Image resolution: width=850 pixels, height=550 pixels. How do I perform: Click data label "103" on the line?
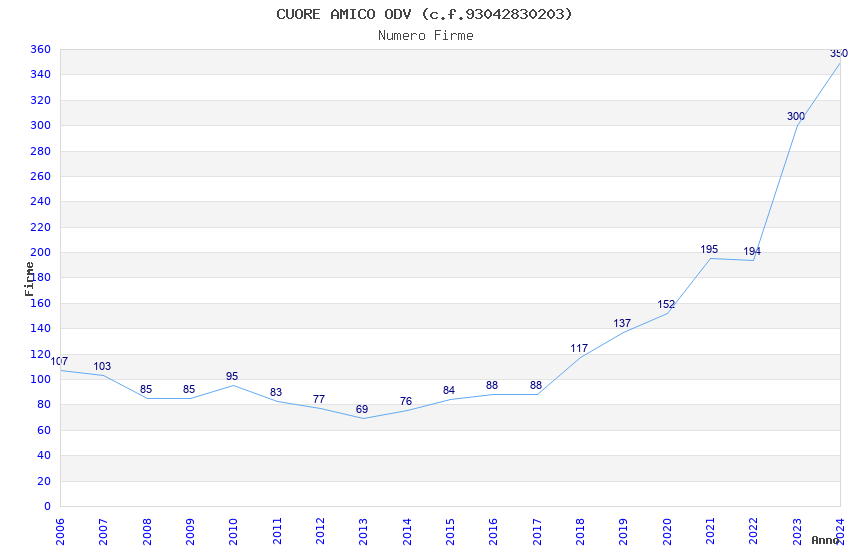tap(102, 366)
